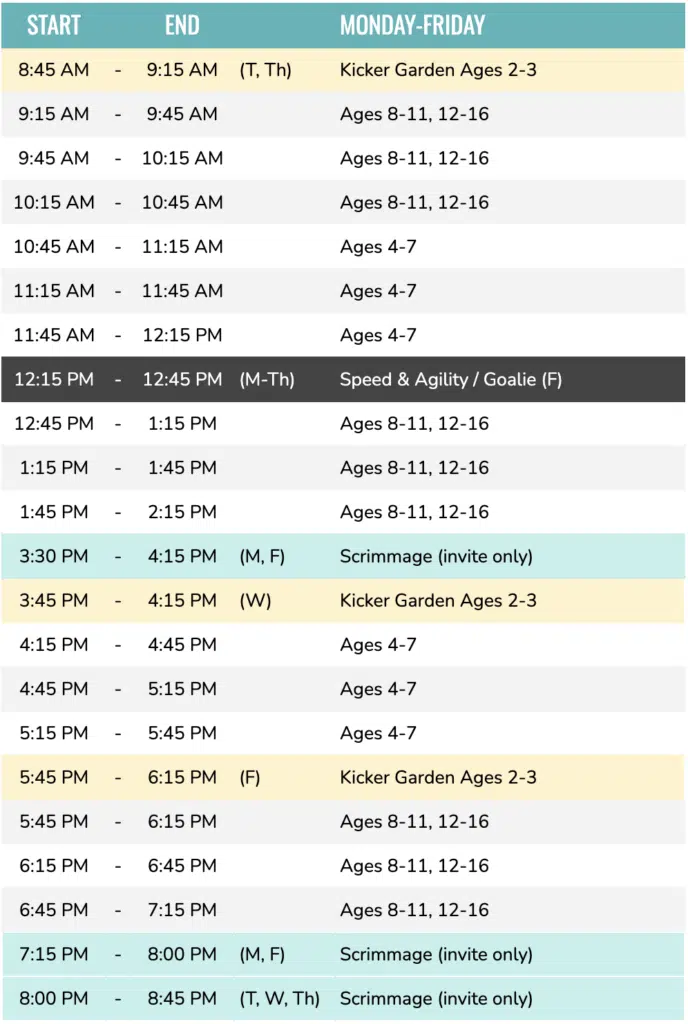688x1024 pixels.
Task: Click the MONDAY-FRIDAY column header
Action: click(x=412, y=25)
